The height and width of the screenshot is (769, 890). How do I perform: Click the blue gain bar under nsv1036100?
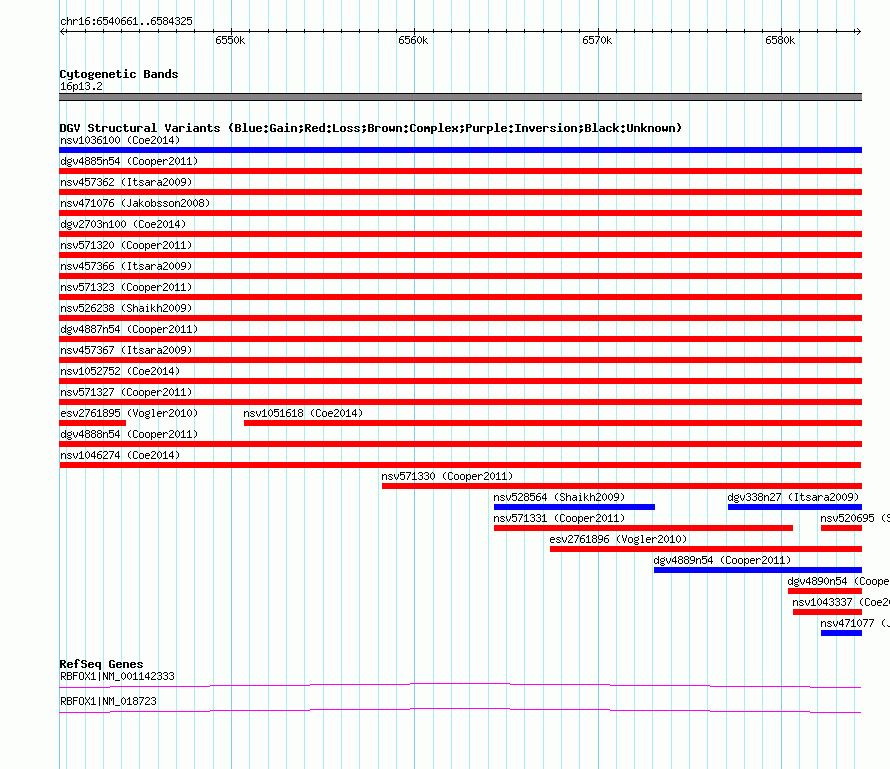pyautogui.click(x=460, y=150)
